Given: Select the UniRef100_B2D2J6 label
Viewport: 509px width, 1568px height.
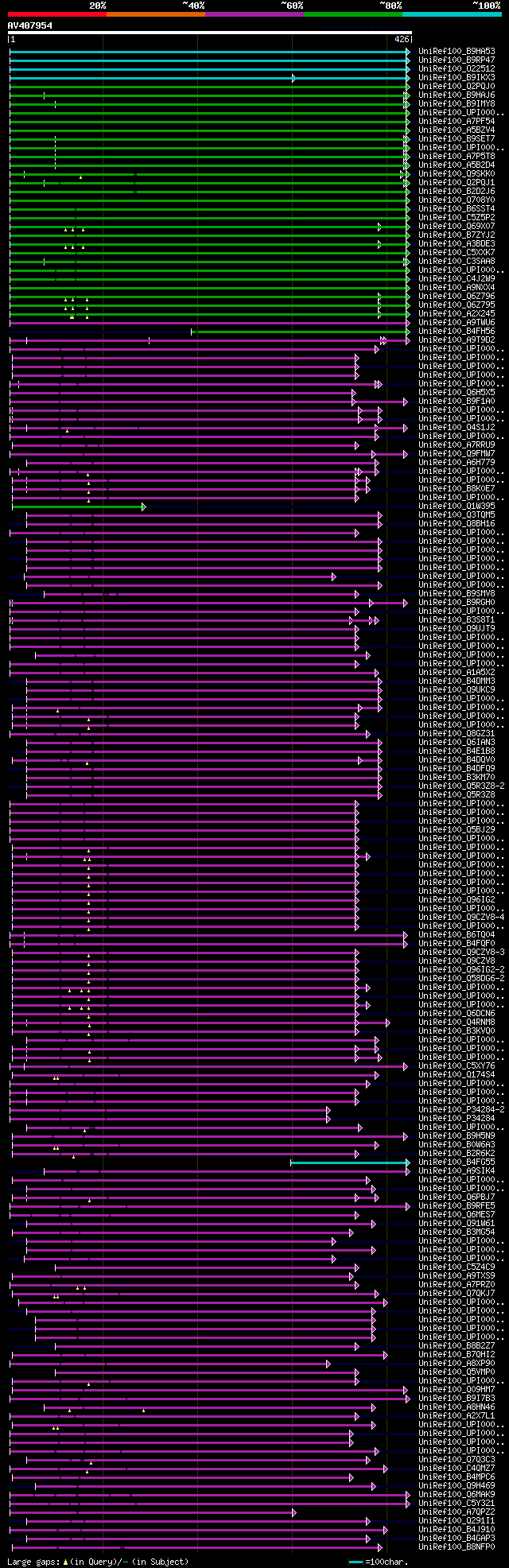Looking at the screenshot, I should point(457,192).
